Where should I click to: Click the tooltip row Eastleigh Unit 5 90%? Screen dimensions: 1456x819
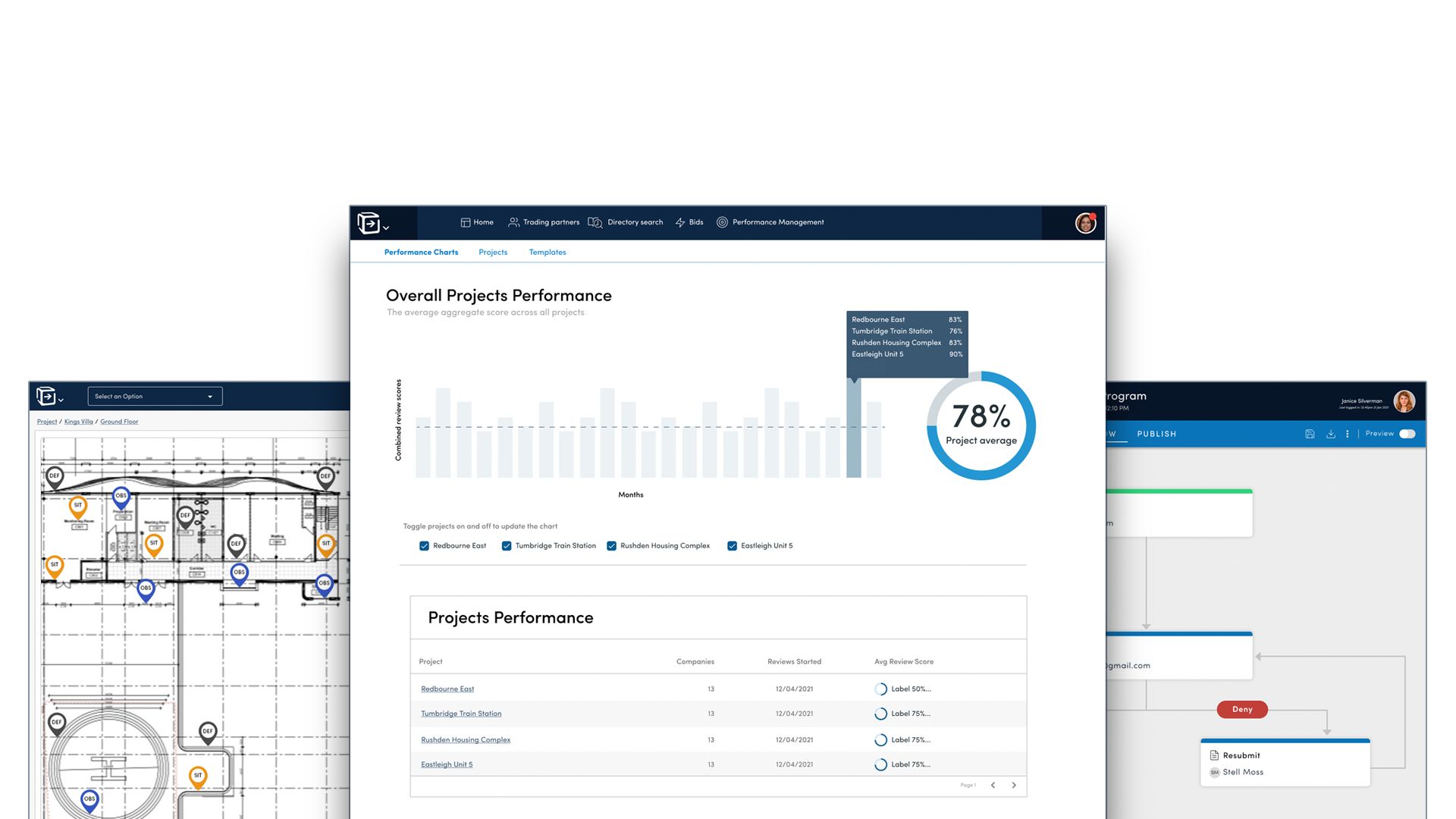[907, 354]
